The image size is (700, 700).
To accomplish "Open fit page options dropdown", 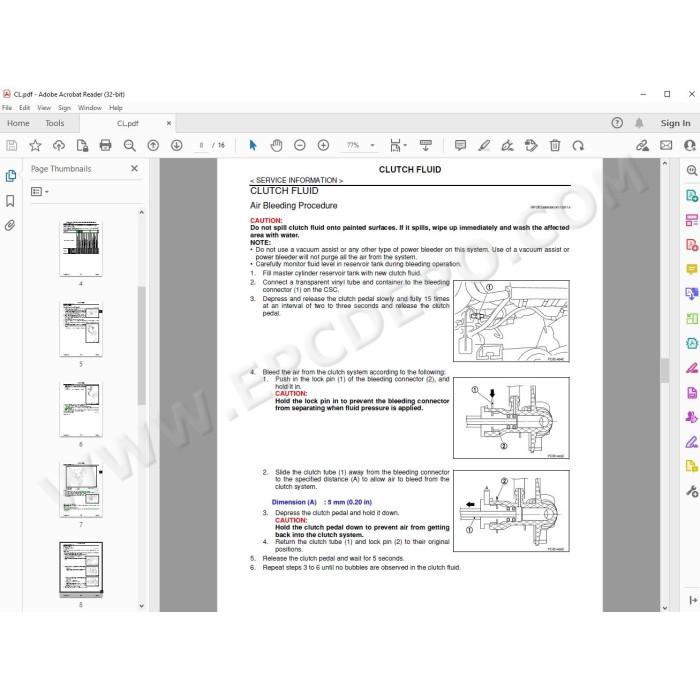I will coord(398,146).
